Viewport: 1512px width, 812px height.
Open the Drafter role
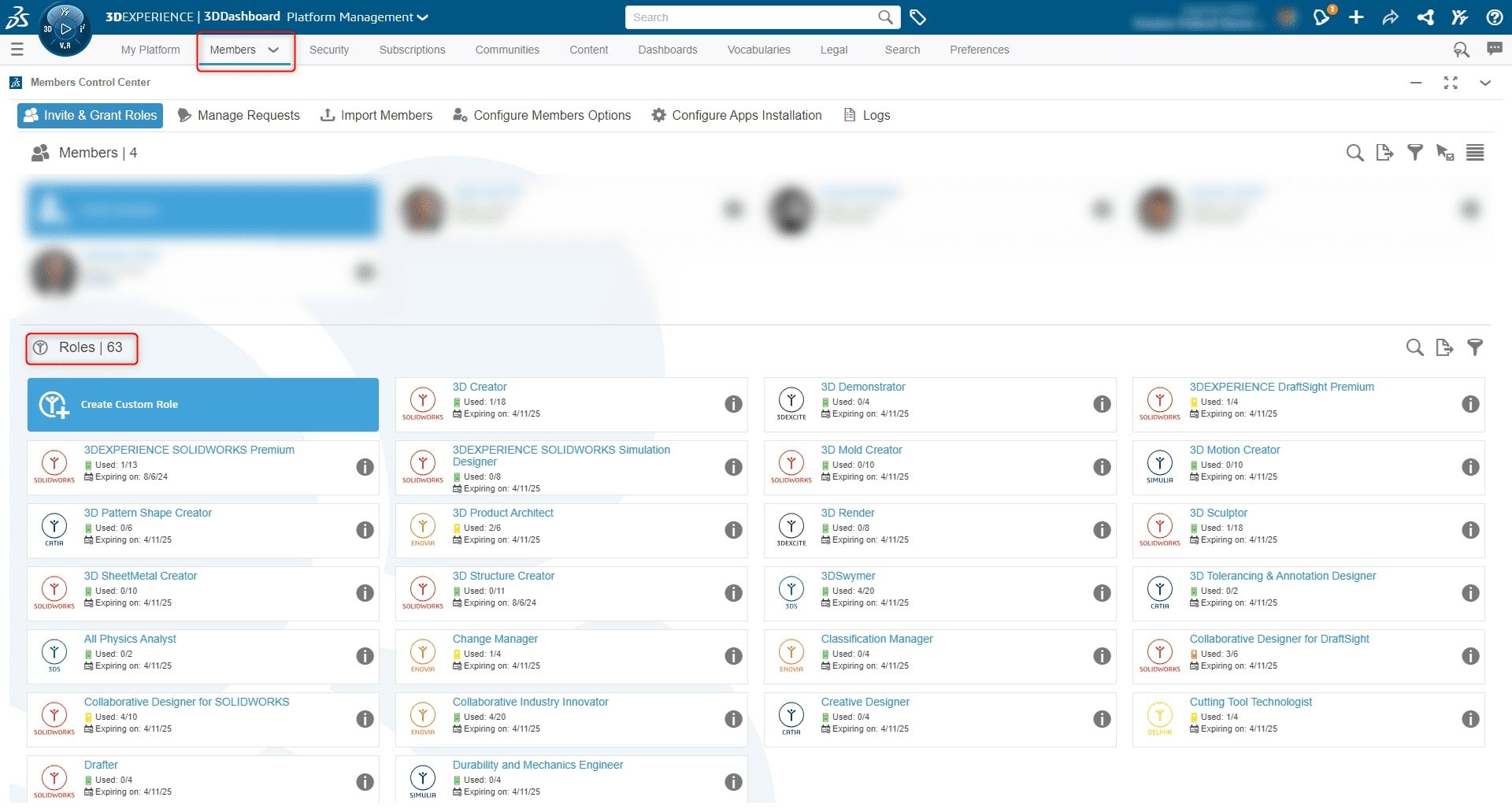point(101,765)
